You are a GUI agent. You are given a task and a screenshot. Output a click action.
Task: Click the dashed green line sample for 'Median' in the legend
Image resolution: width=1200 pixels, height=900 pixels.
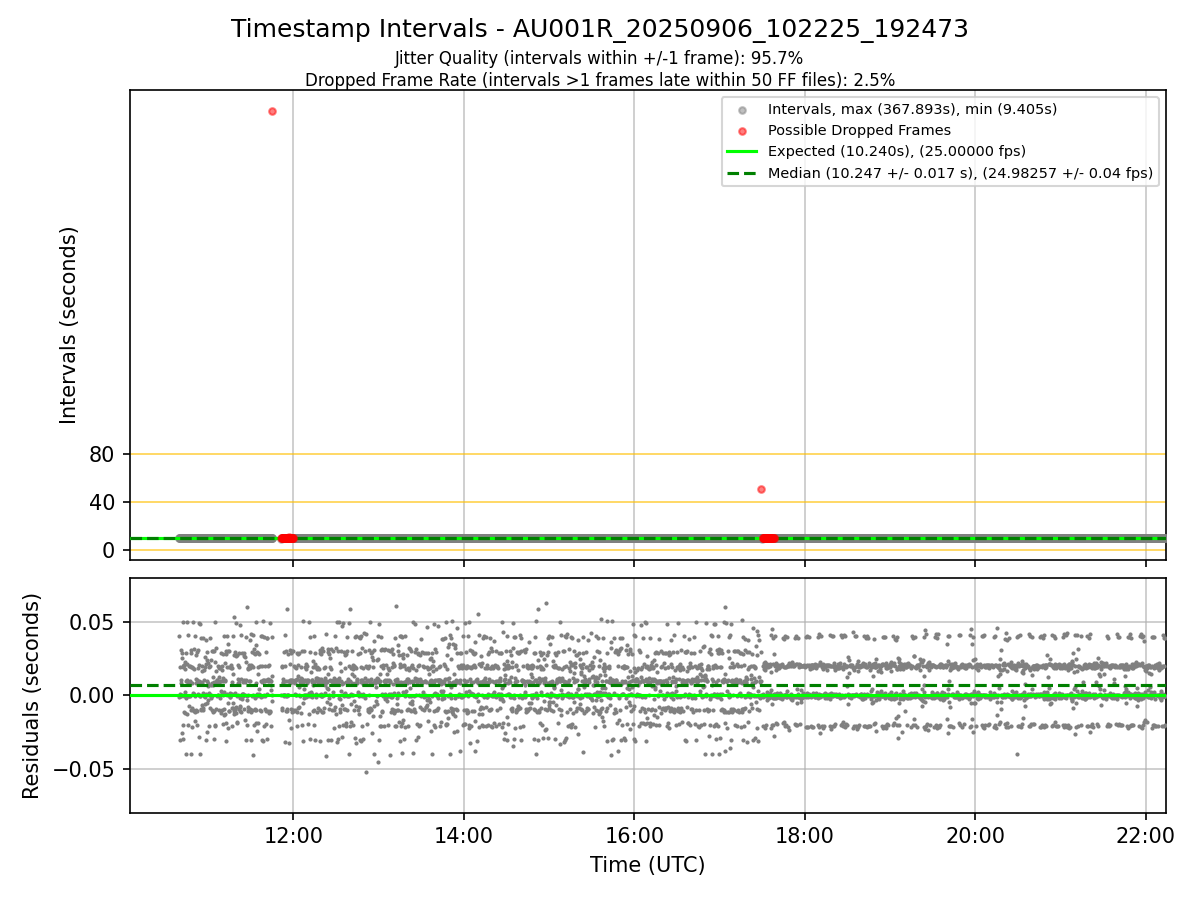740,173
